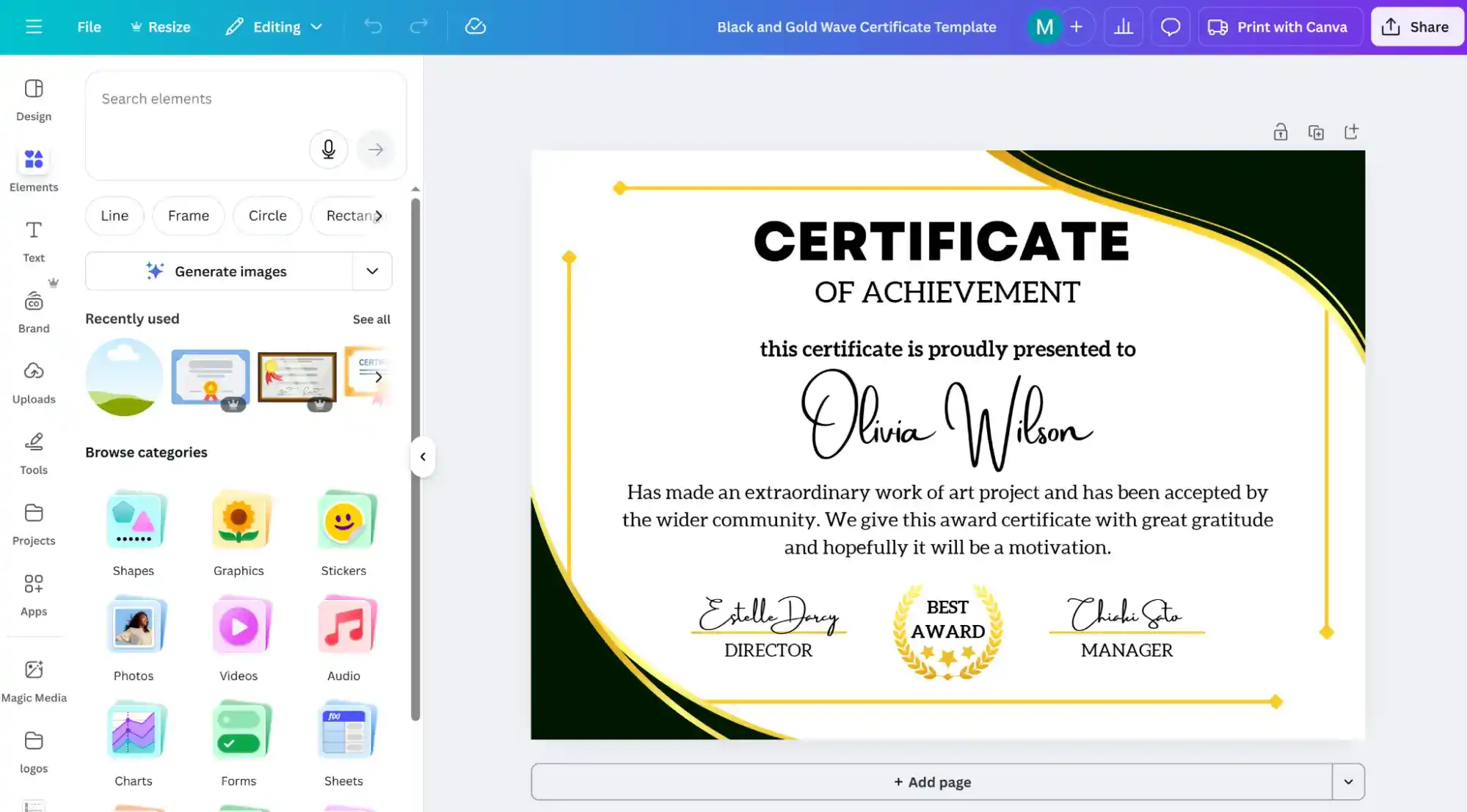1467x812 pixels.
Task: Click the lock page icon
Action: [x=1280, y=132]
